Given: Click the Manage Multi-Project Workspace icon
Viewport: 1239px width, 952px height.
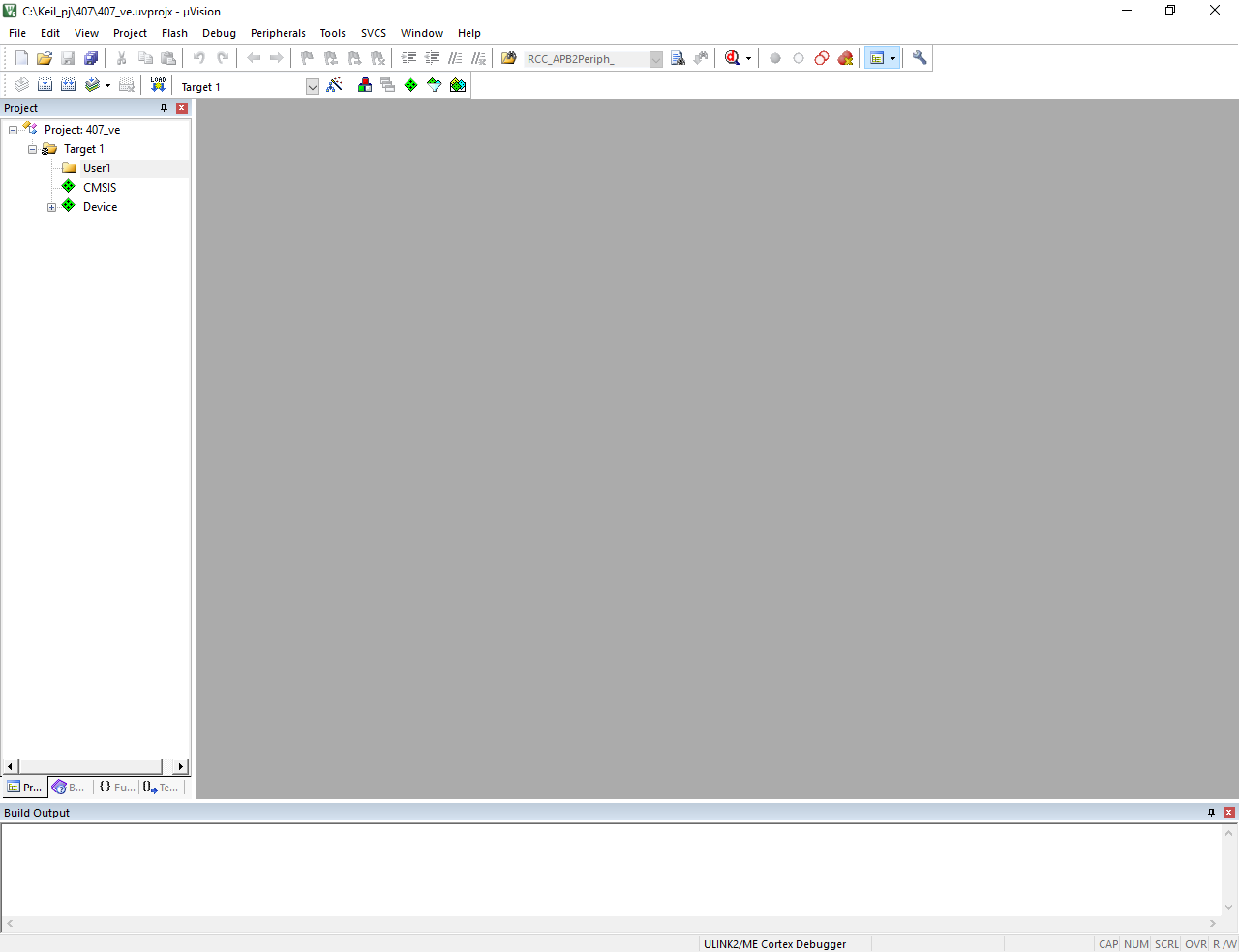Looking at the screenshot, I should pos(388,85).
